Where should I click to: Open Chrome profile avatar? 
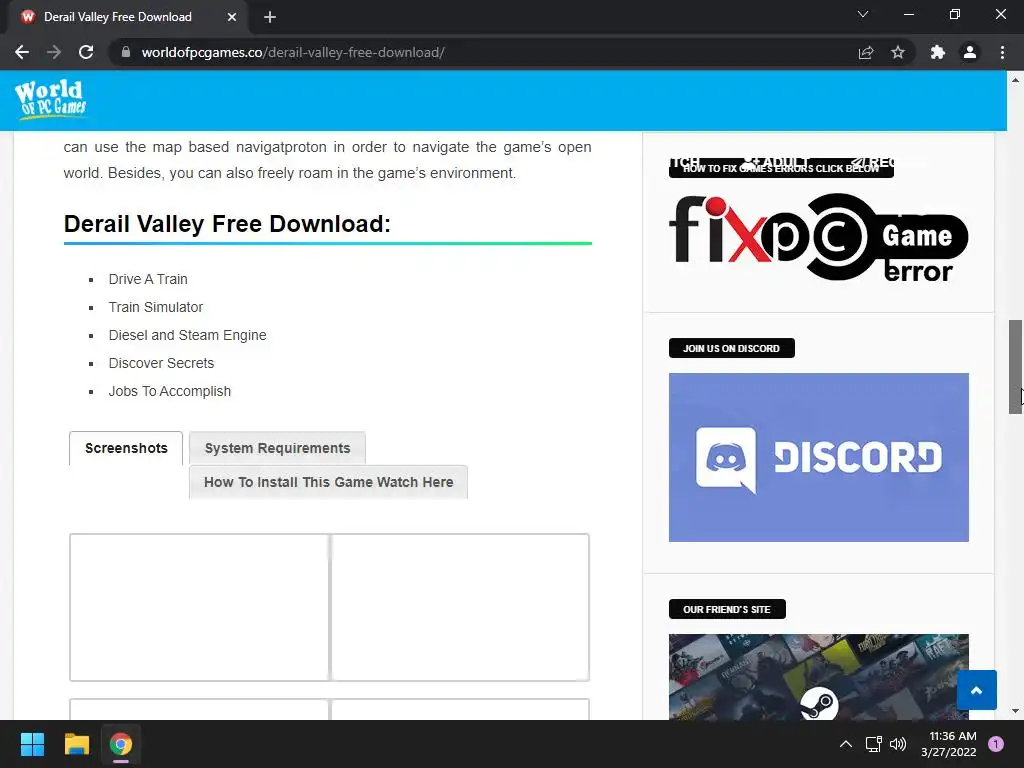click(x=970, y=52)
